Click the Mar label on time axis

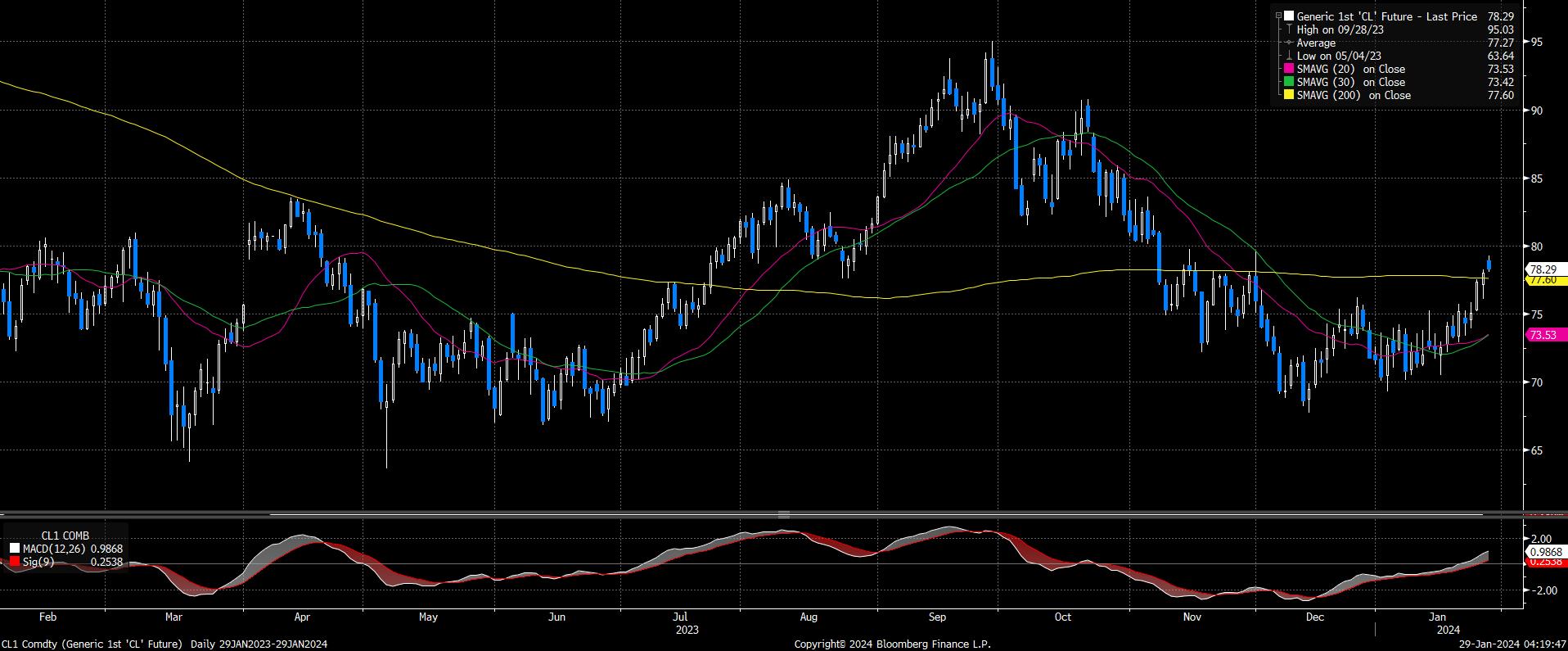[x=173, y=617]
